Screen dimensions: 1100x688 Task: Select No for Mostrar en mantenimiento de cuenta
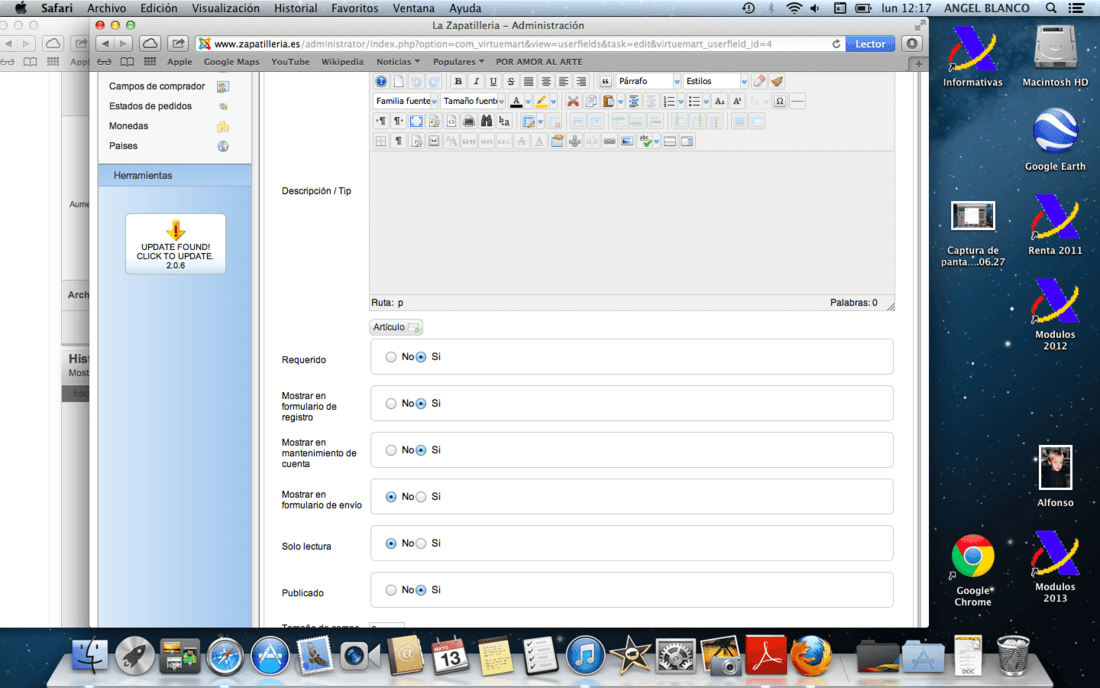coord(391,450)
